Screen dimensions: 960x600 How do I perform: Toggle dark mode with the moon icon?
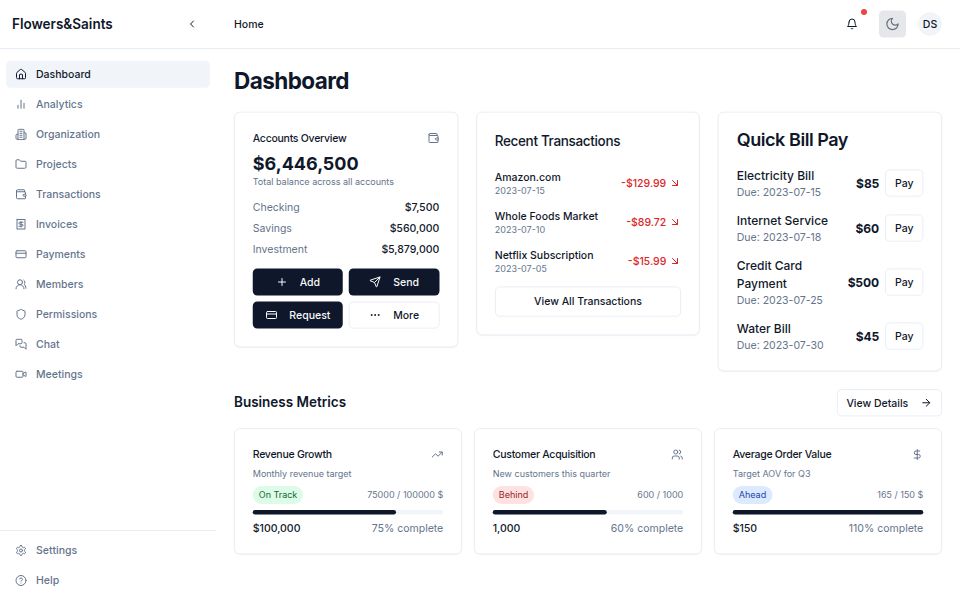[x=892, y=24]
